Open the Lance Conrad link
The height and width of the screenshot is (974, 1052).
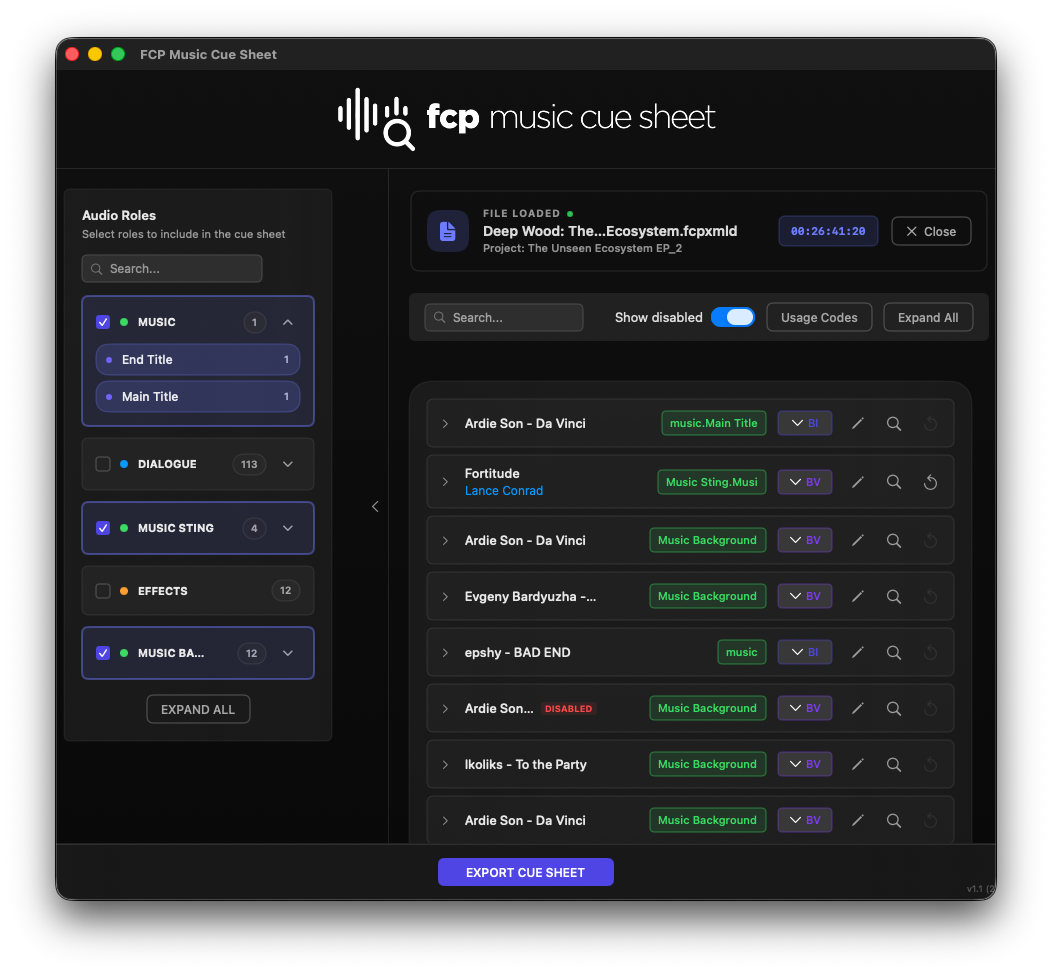coord(504,491)
